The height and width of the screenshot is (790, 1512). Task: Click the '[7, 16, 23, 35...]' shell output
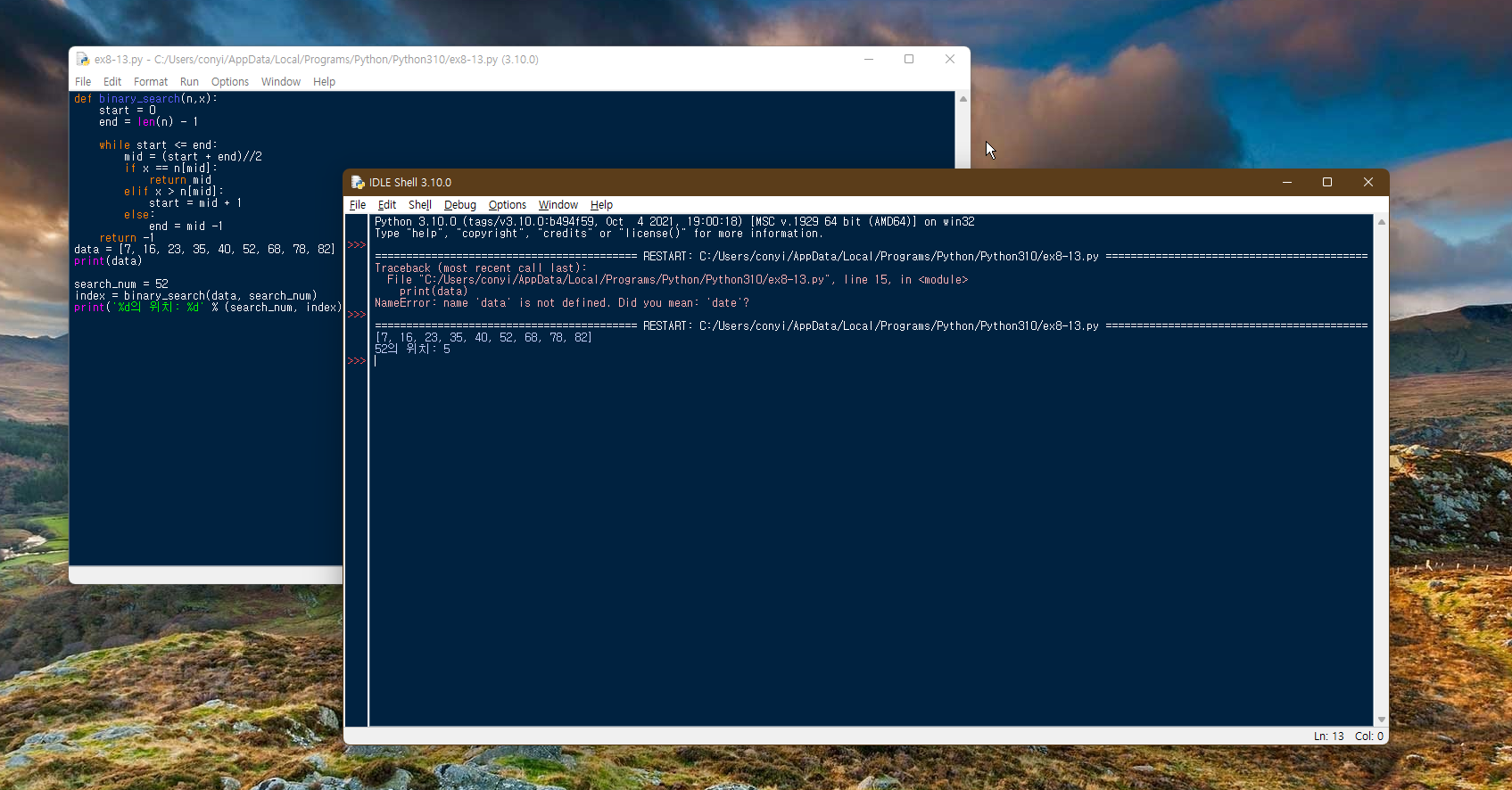[483, 338]
